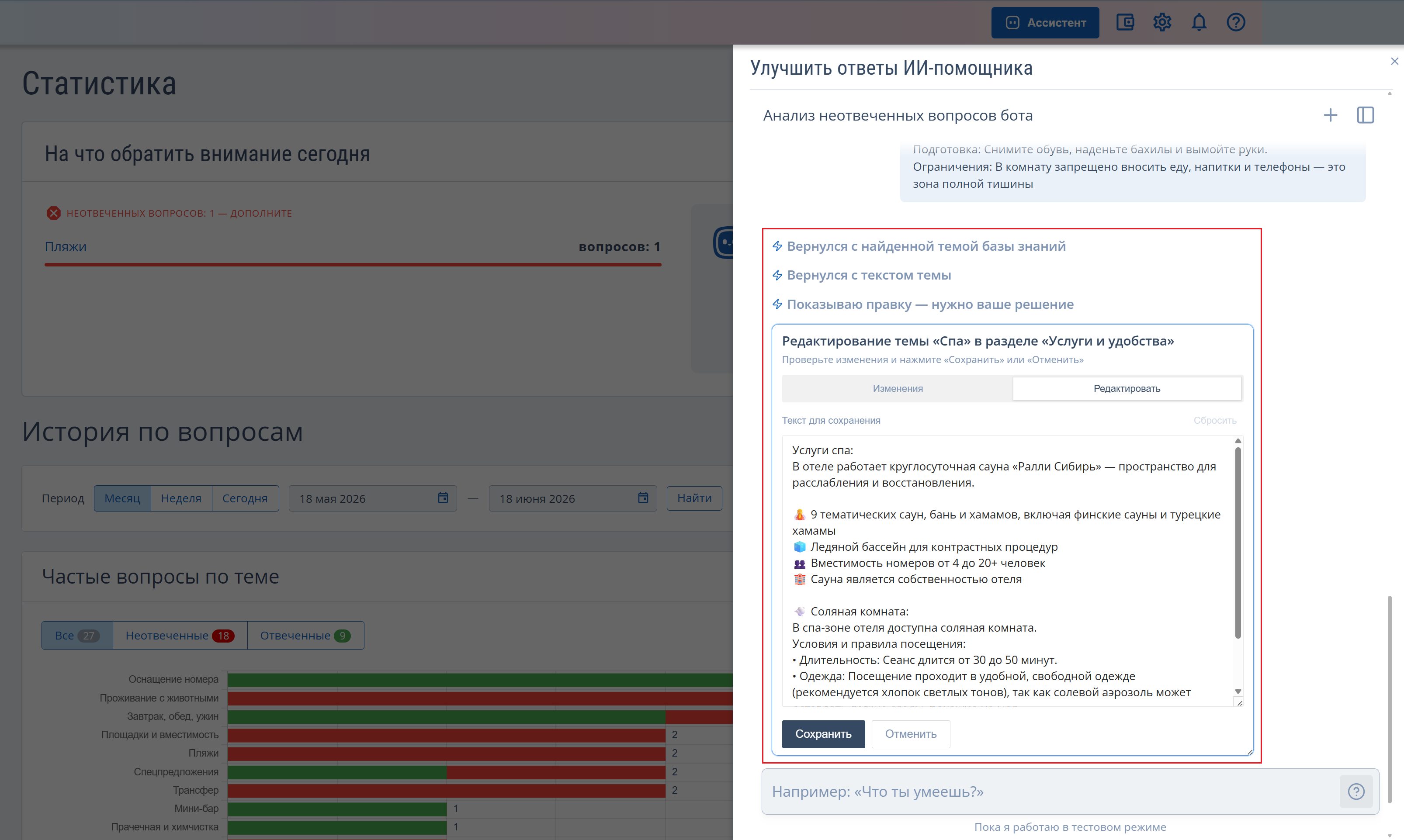The width and height of the screenshot is (1404, 840).
Task: Filter by Неотвеченные 18
Action: coord(180,636)
